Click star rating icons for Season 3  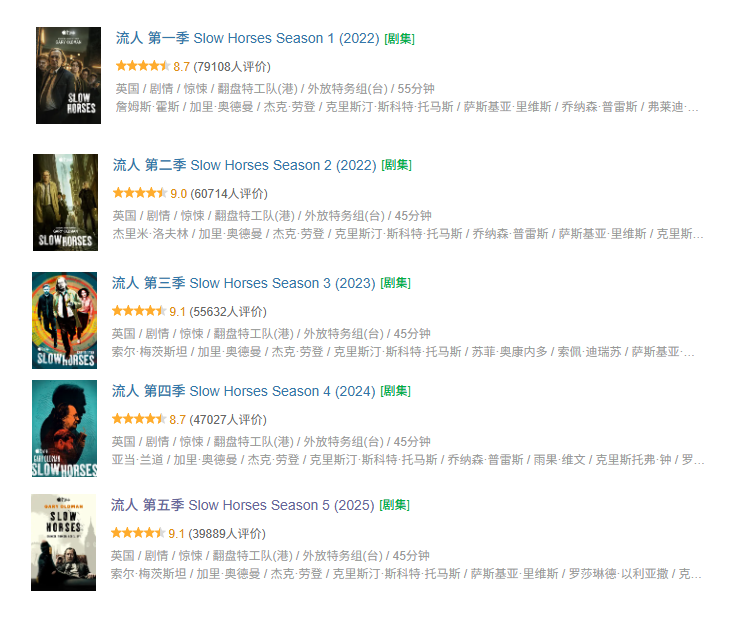(139, 311)
